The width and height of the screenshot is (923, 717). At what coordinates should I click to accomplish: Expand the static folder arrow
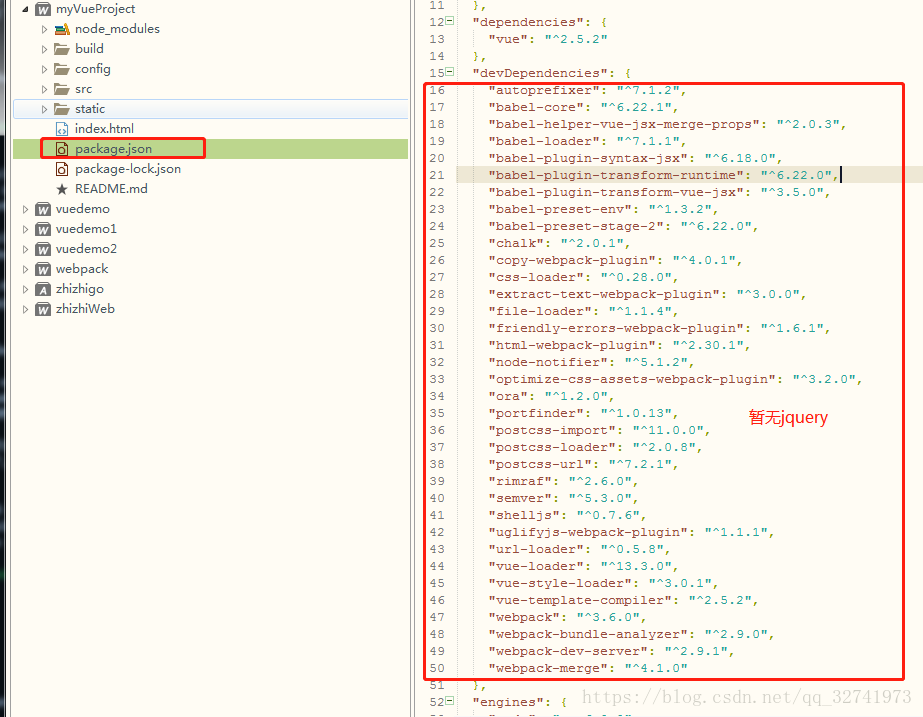(x=44, y=109)
